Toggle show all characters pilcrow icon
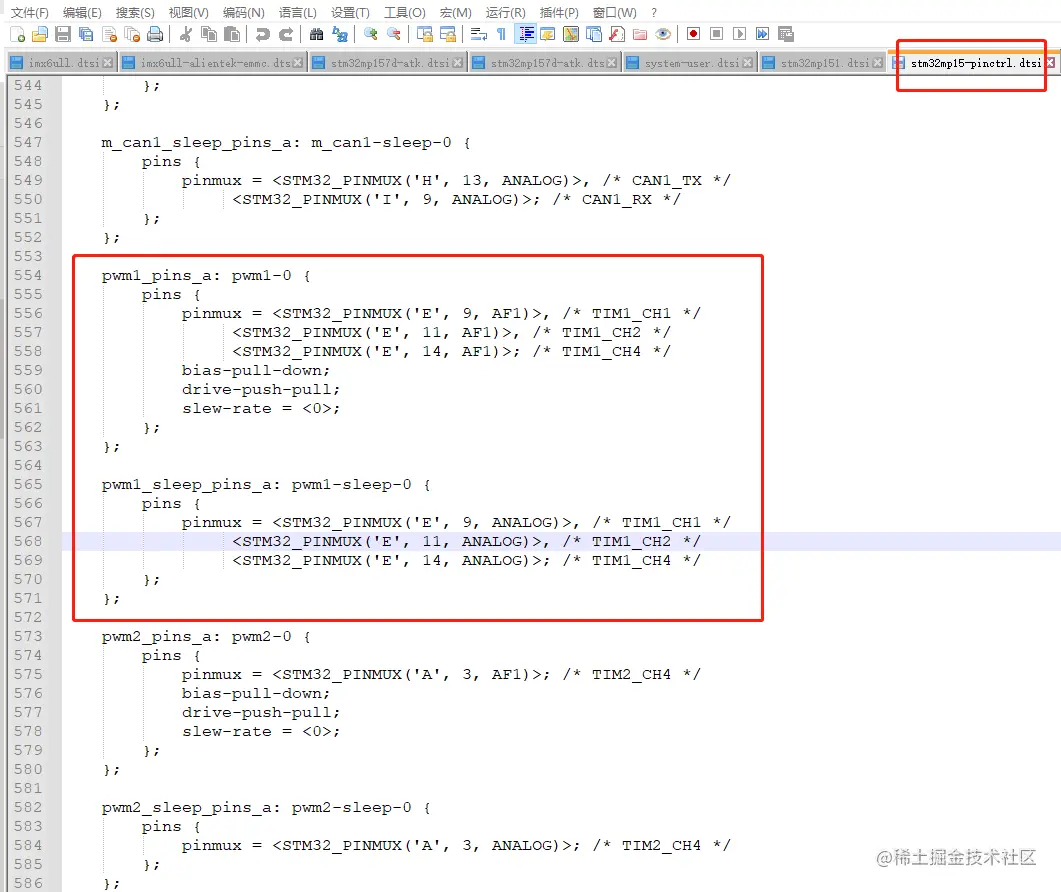This screenshot has height=892, width=1061. click(x=501, y=34)
